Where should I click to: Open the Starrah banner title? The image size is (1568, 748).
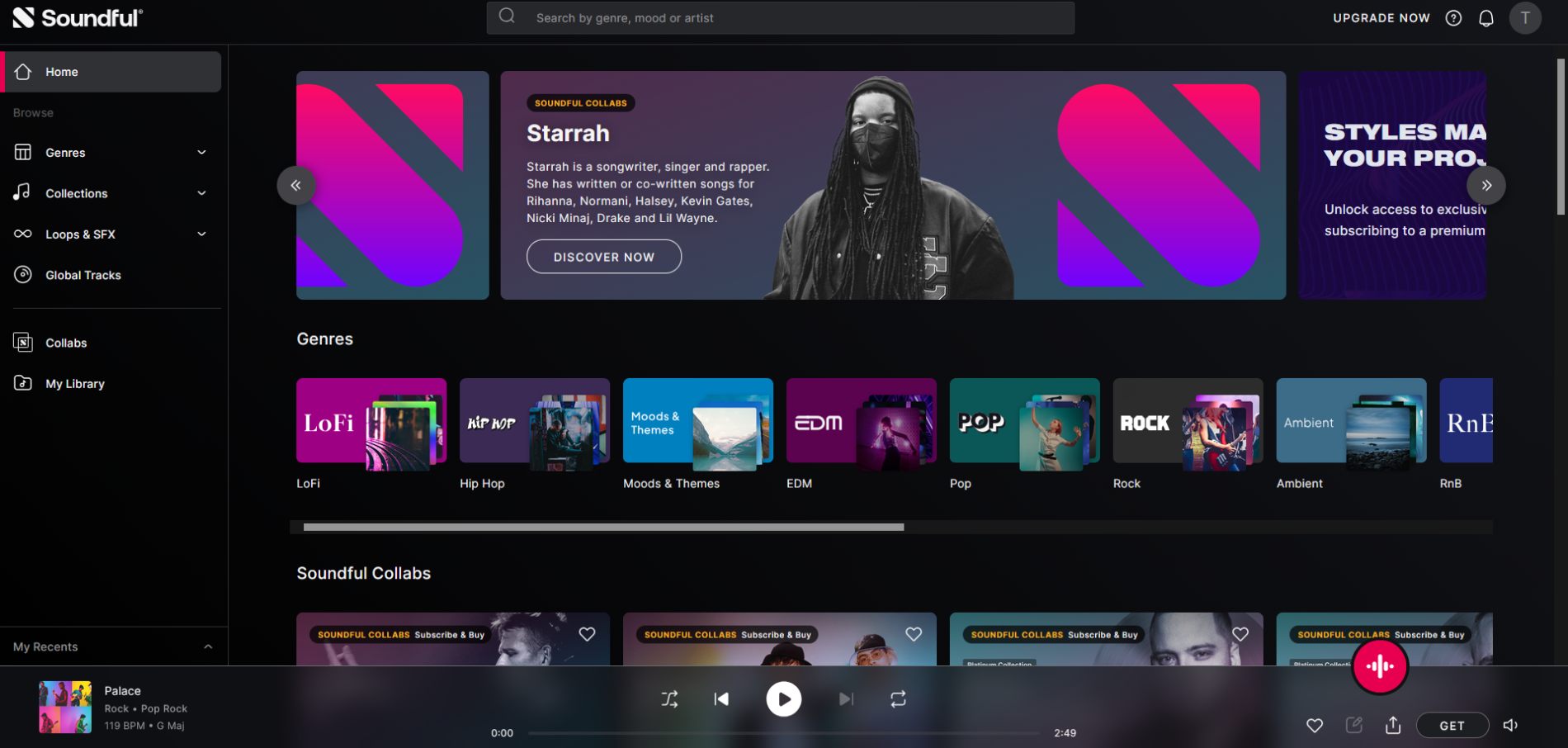click(x=568, y=133)
